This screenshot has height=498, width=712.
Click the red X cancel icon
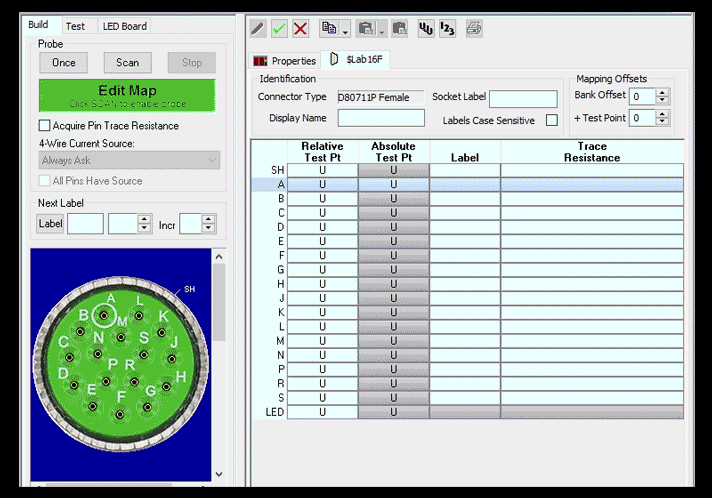[300, 29]
